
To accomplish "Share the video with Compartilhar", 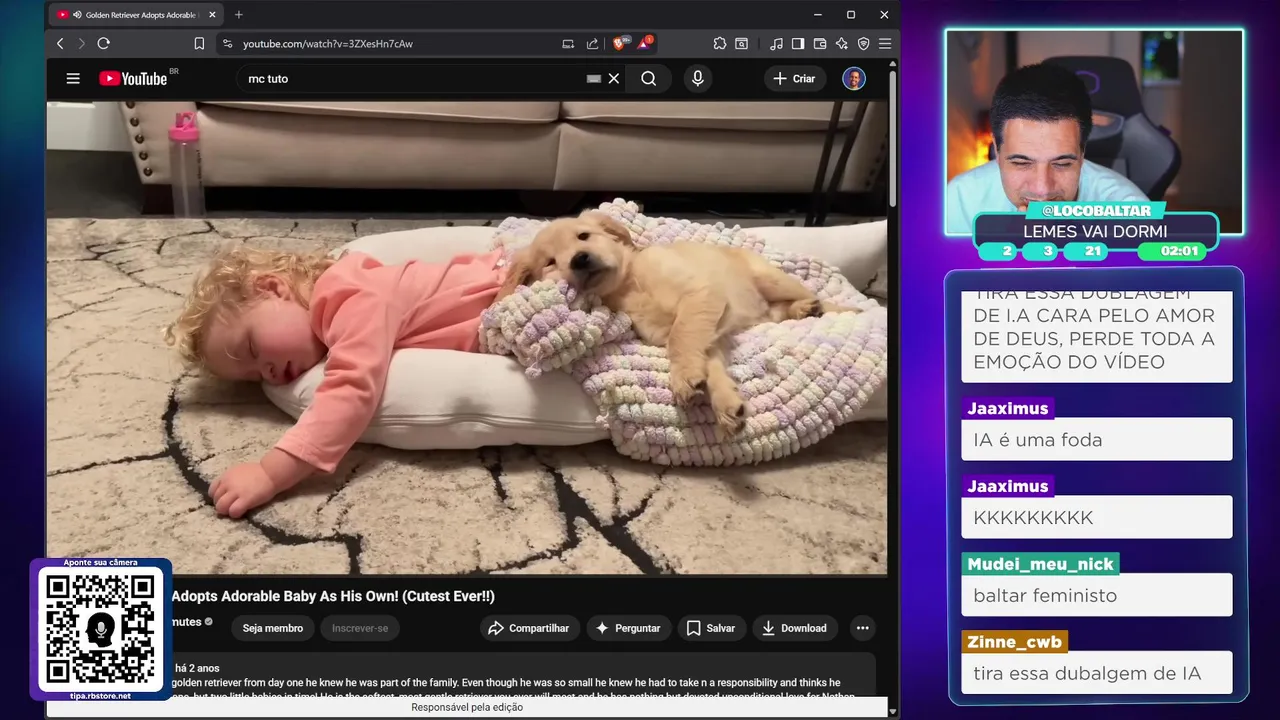I will pyautogui.click(x=528, y=628).
